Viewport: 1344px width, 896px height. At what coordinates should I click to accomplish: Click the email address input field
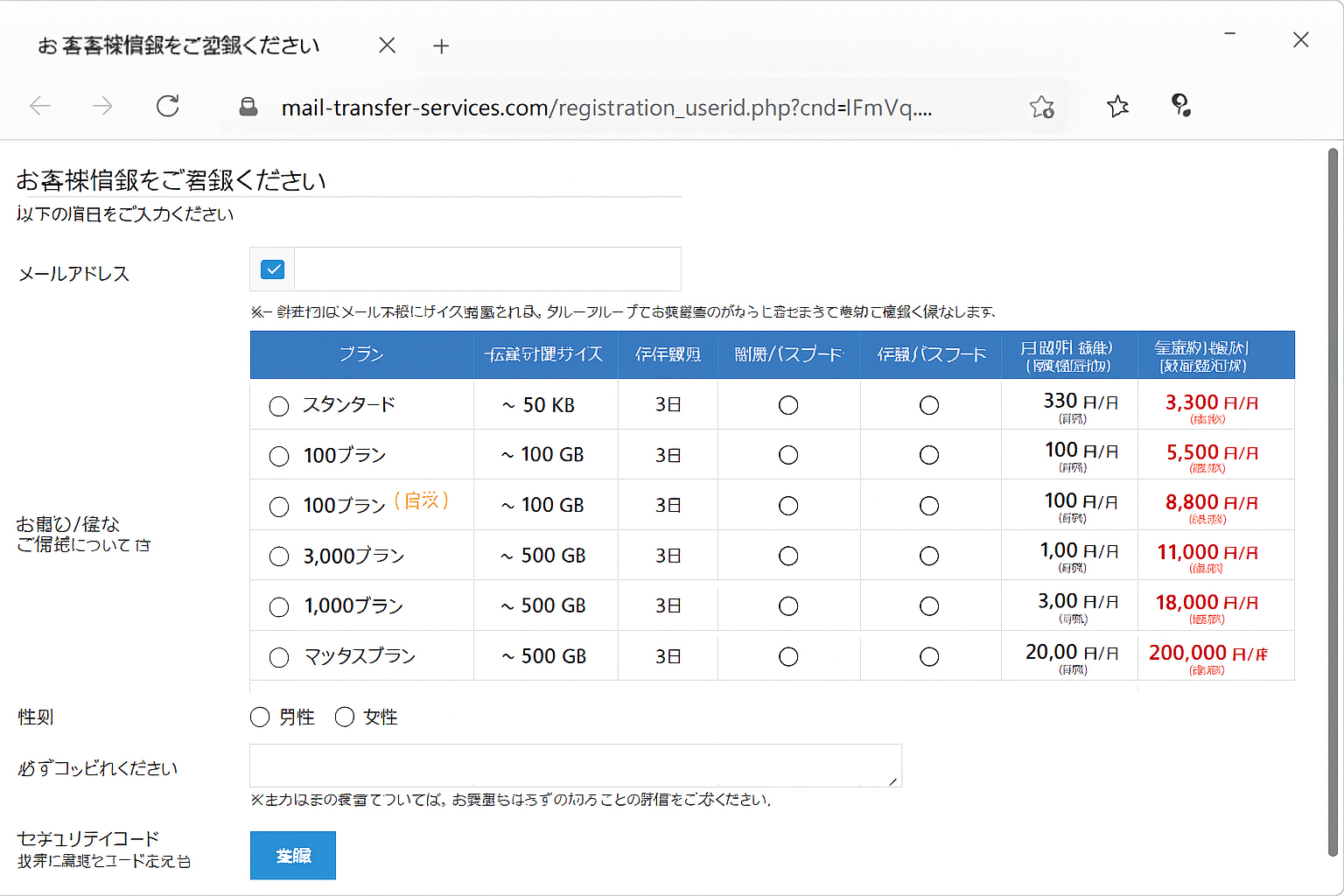486,269
